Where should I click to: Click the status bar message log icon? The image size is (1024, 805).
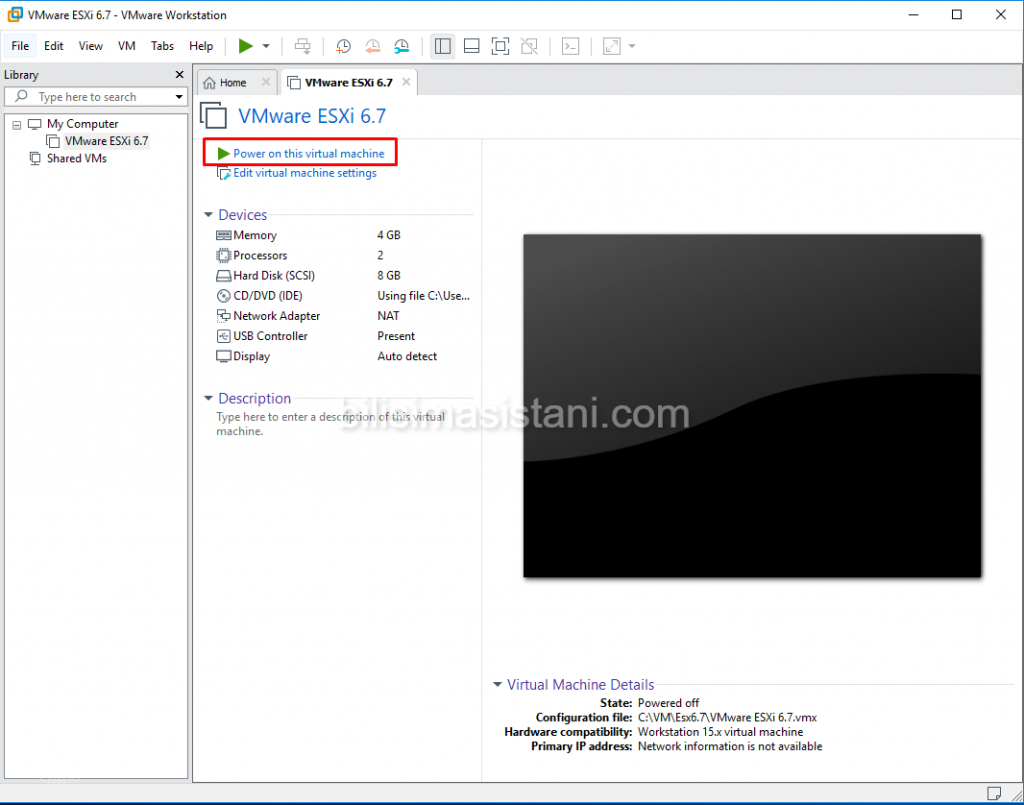click(993, 793)
